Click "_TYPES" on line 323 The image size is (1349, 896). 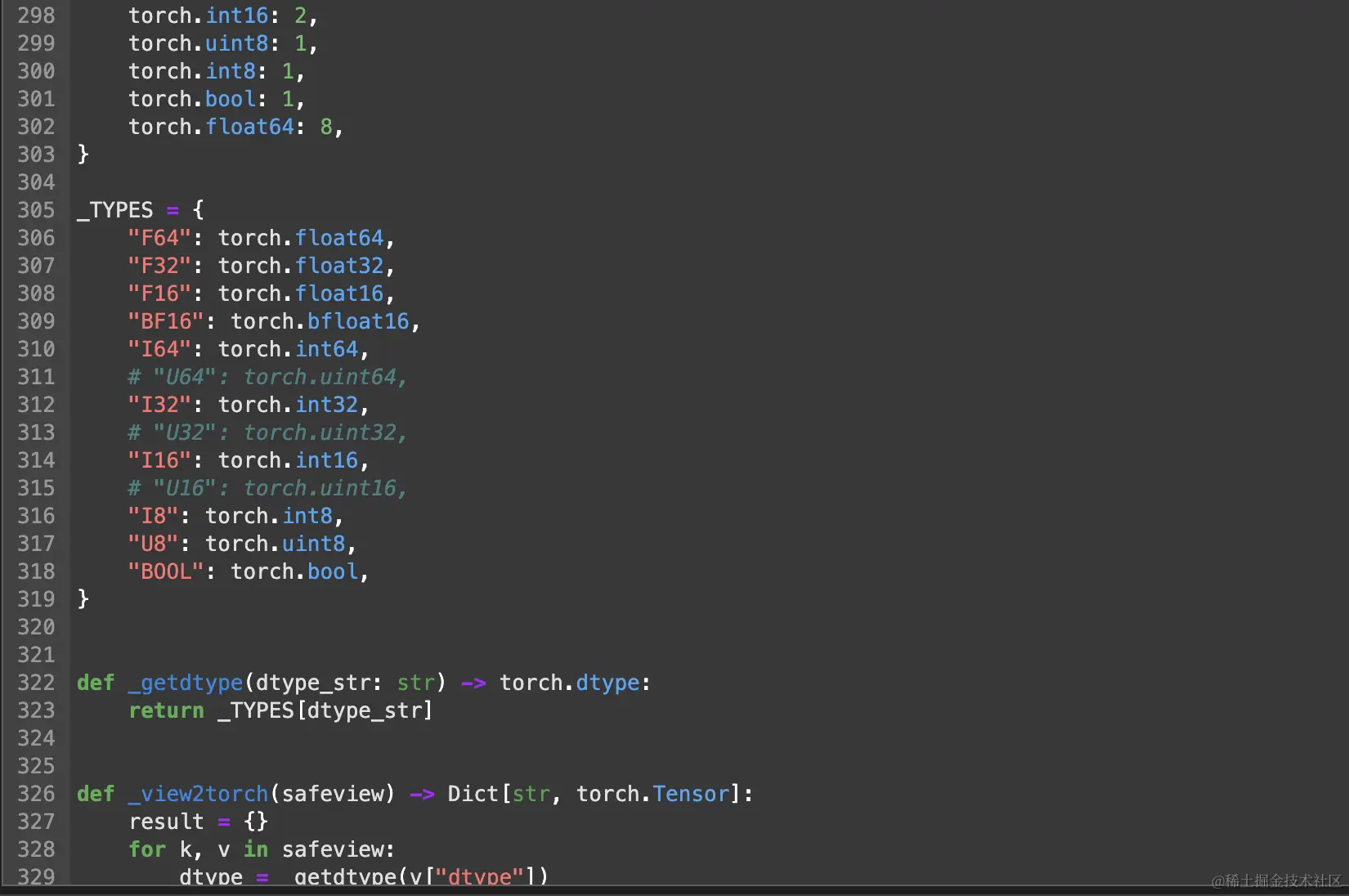coord(256,710)
